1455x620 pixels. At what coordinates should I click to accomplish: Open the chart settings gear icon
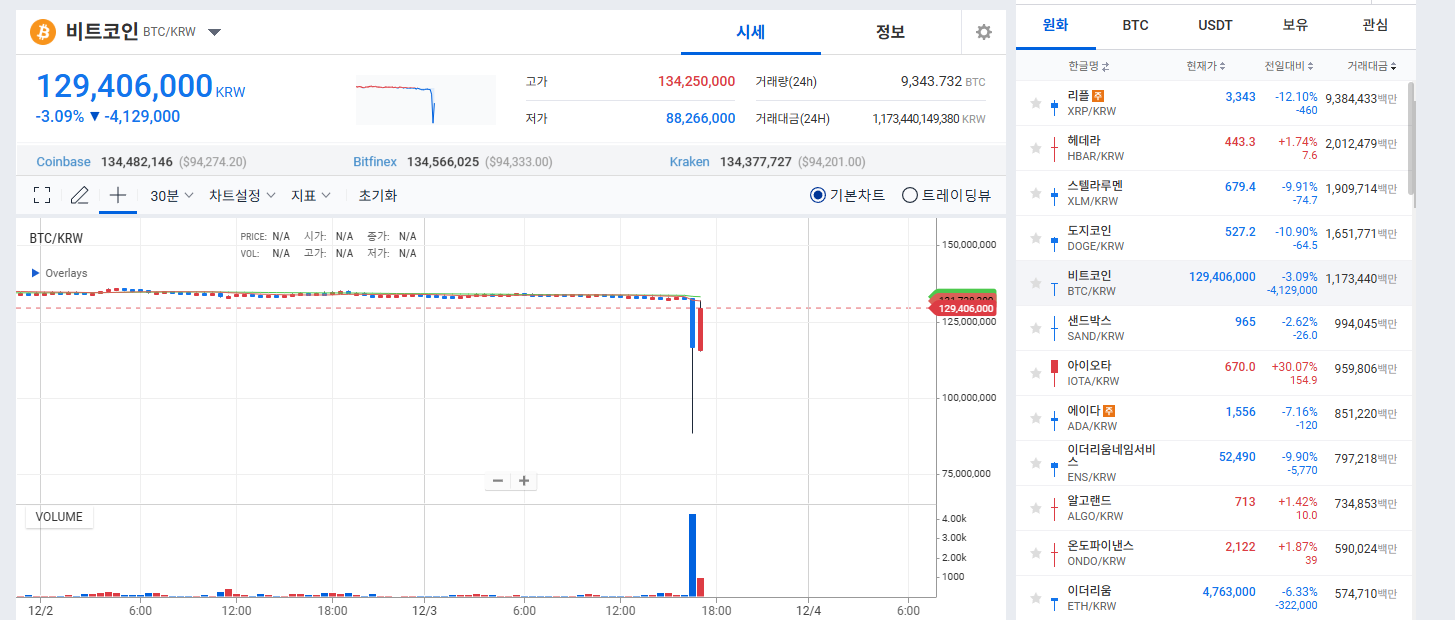point(984,32)
